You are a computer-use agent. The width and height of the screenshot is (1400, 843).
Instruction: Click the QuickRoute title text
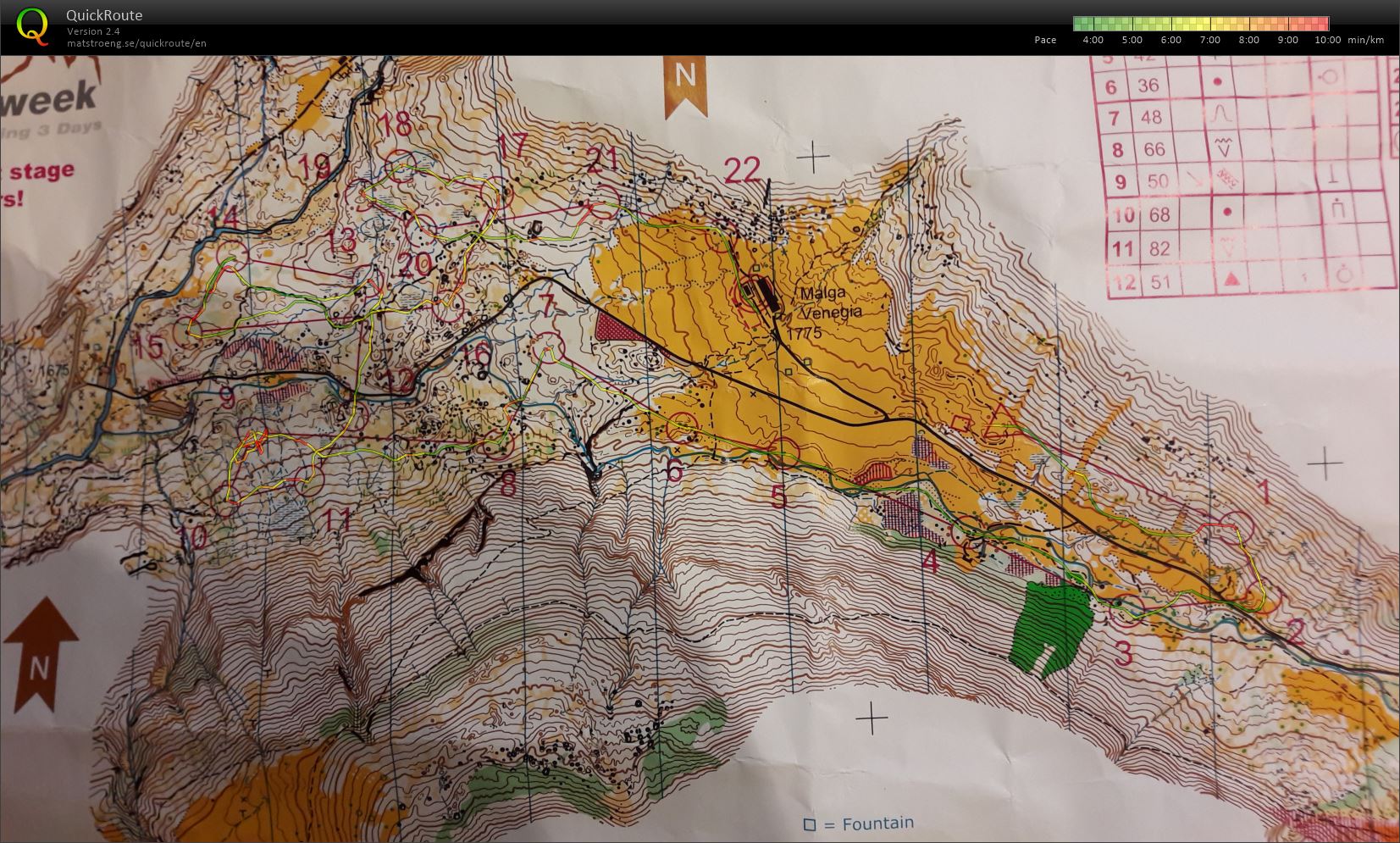[x=104, y=15]
